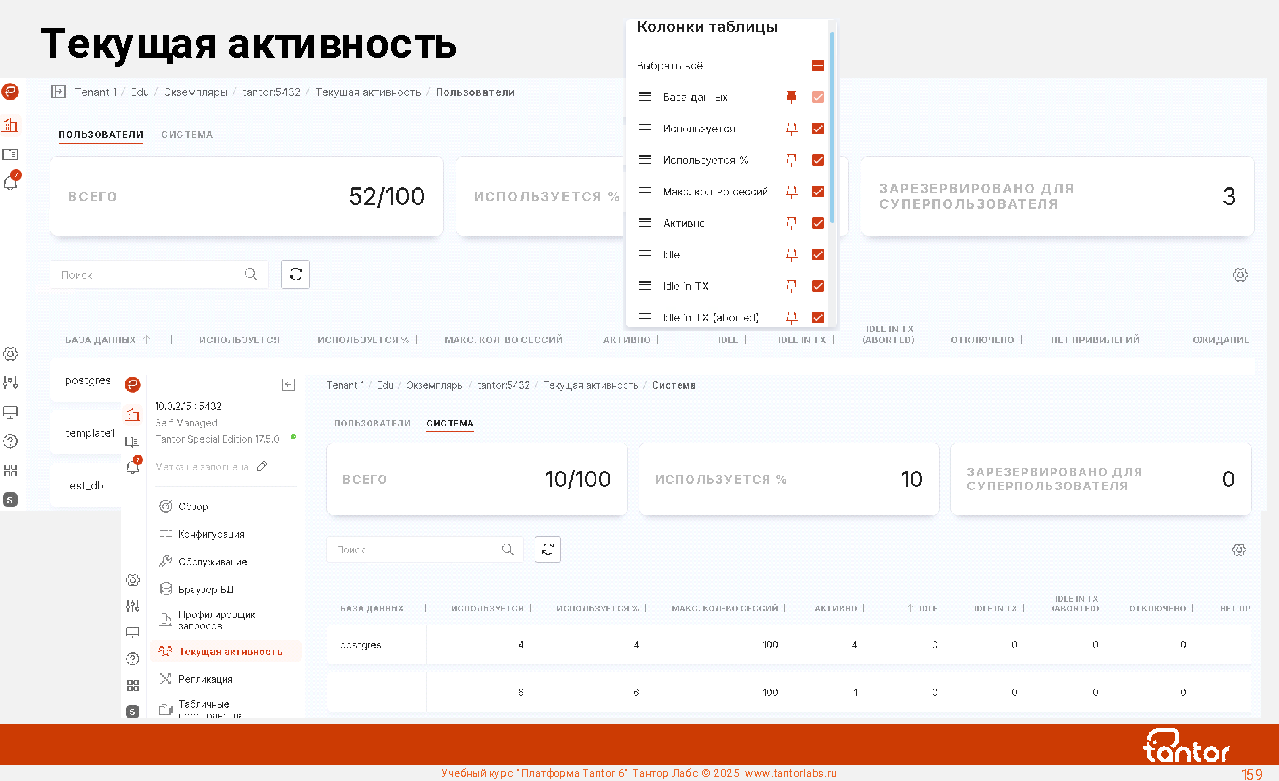The image size is (1279, 781).
Task: Uncheck the Idle in TX column checkbox
Action: coord(818,286)
